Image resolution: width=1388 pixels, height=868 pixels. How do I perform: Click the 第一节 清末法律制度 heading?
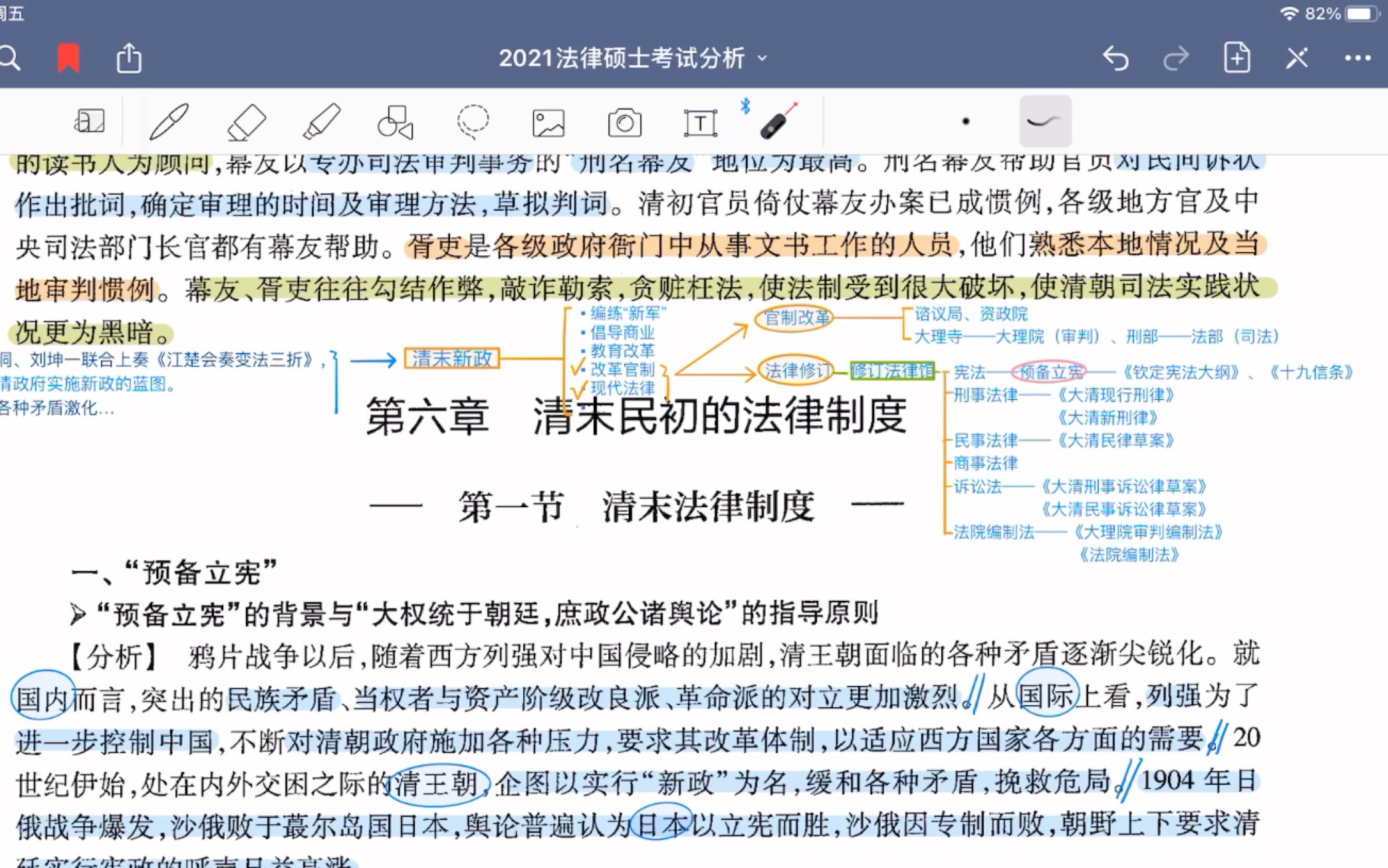tap(636, 506)
